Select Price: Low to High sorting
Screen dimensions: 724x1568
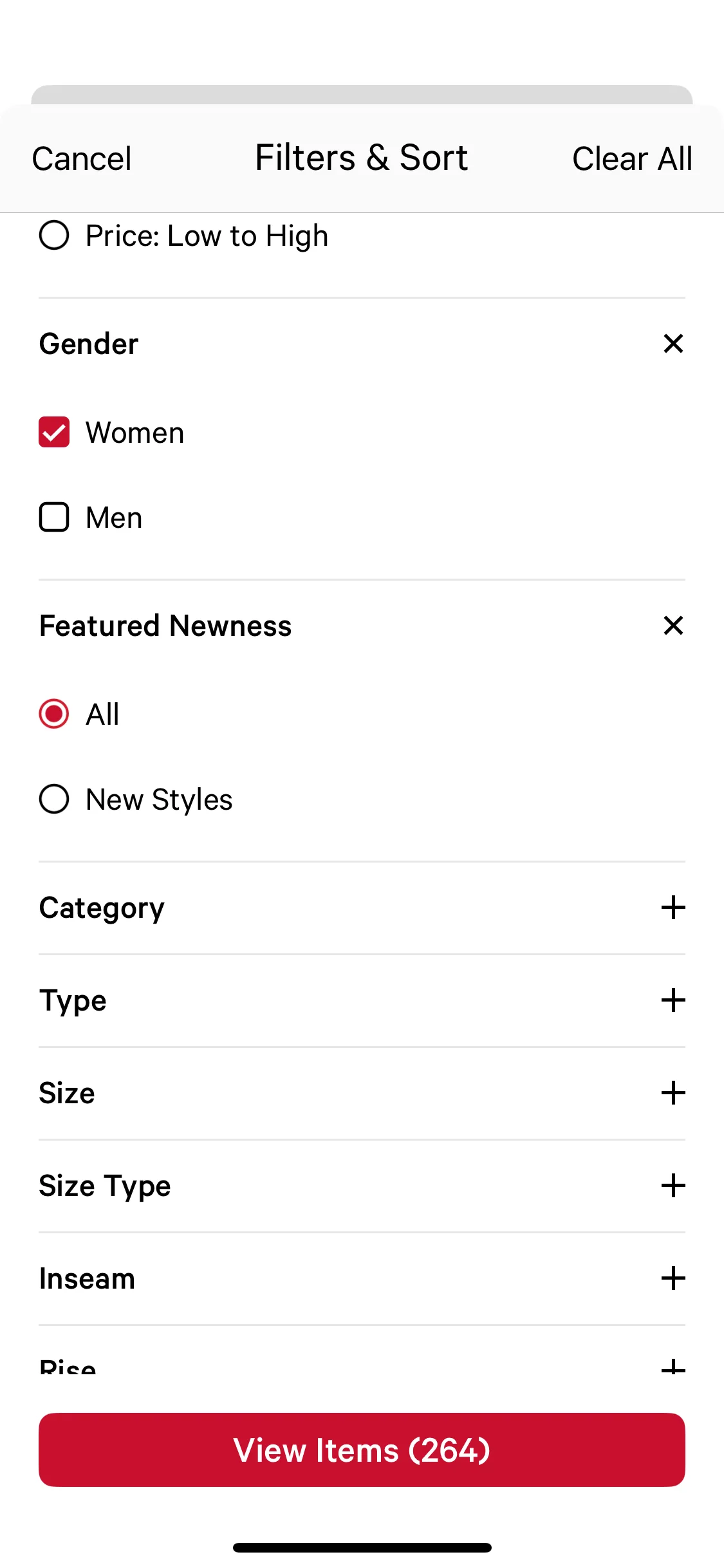click(x=54, y=236)
